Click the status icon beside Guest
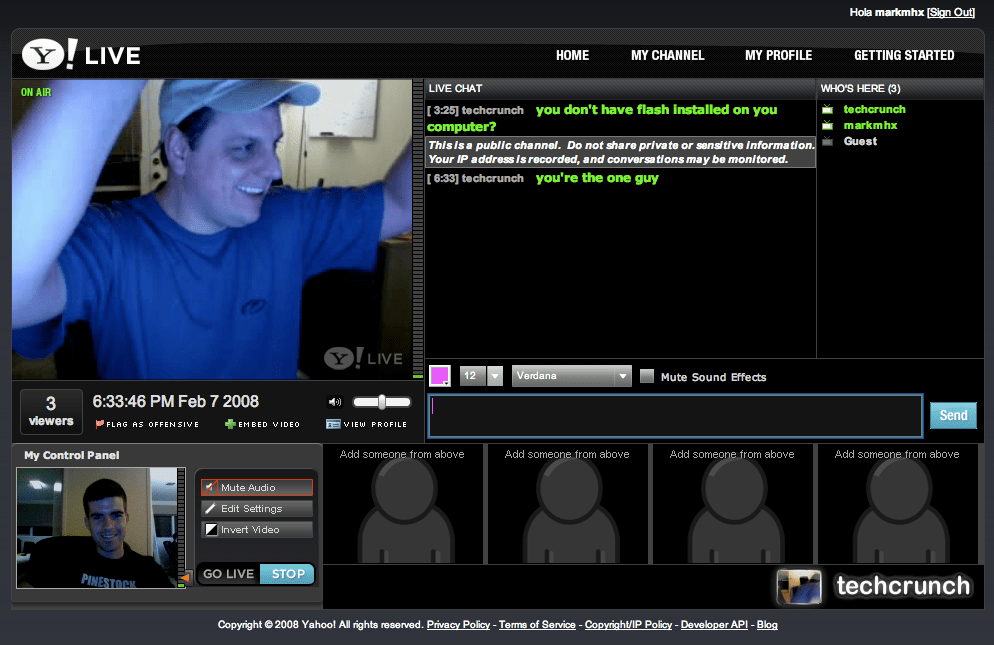This screenshot has width=994, height=645. coord(827,141)
